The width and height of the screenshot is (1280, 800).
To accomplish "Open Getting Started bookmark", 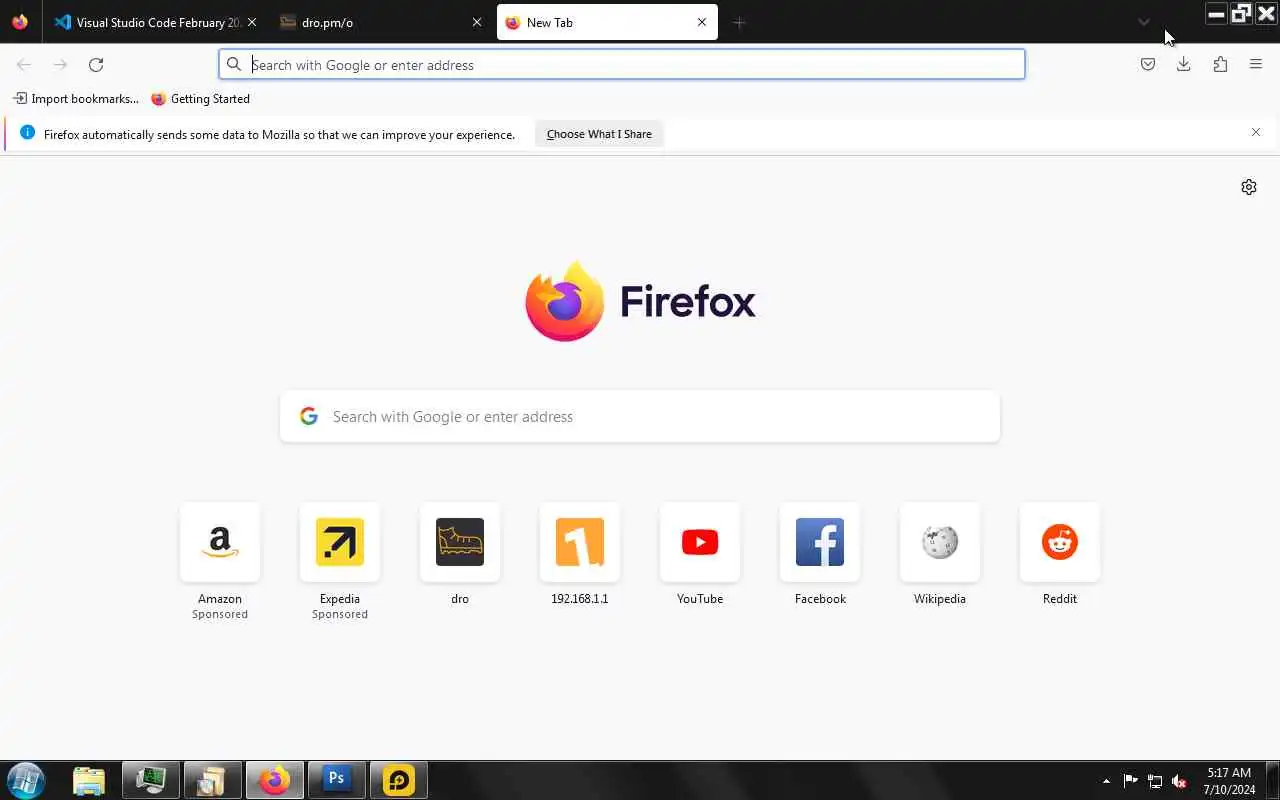I will [x=200, y=98].
